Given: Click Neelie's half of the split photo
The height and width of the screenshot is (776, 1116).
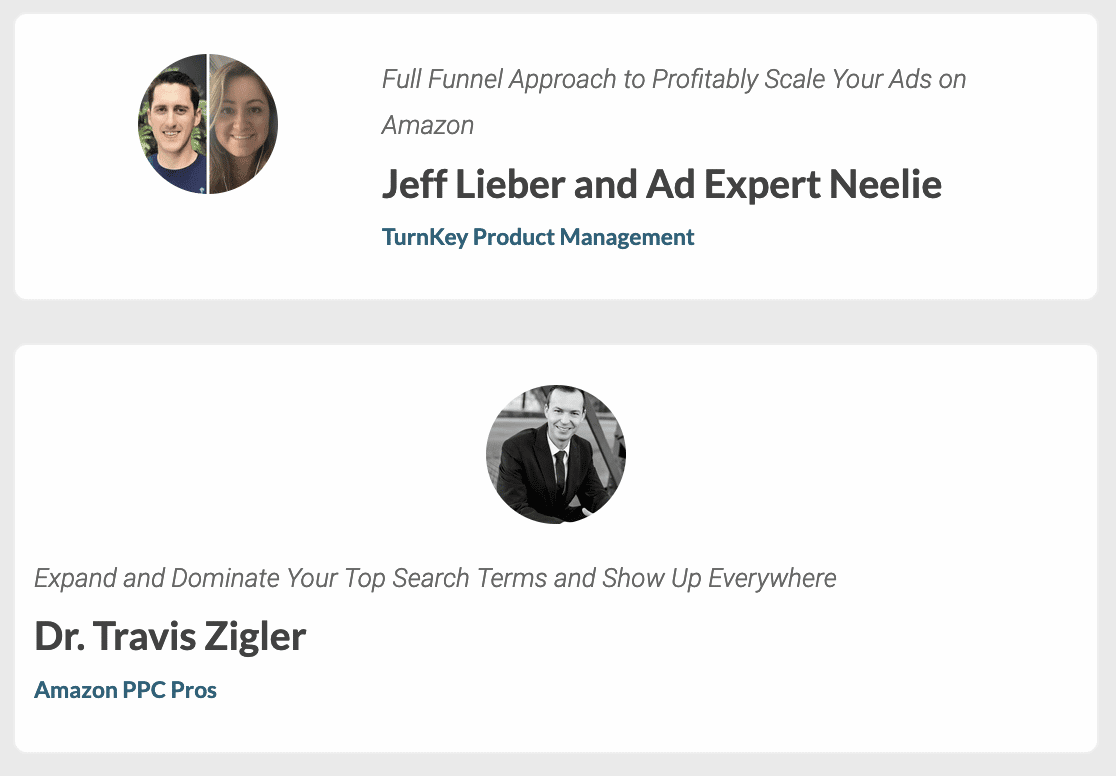Looking at the screenshot, I should coord(243,125).
